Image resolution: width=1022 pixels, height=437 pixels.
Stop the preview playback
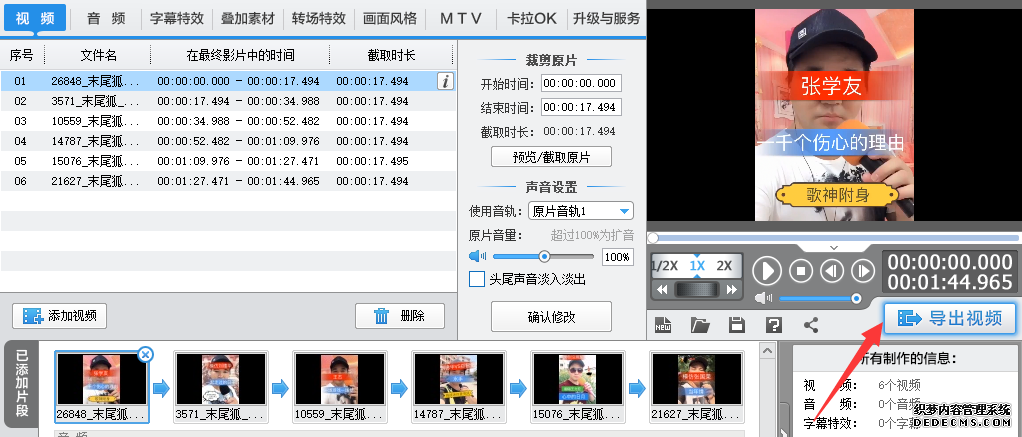(801, 271)
